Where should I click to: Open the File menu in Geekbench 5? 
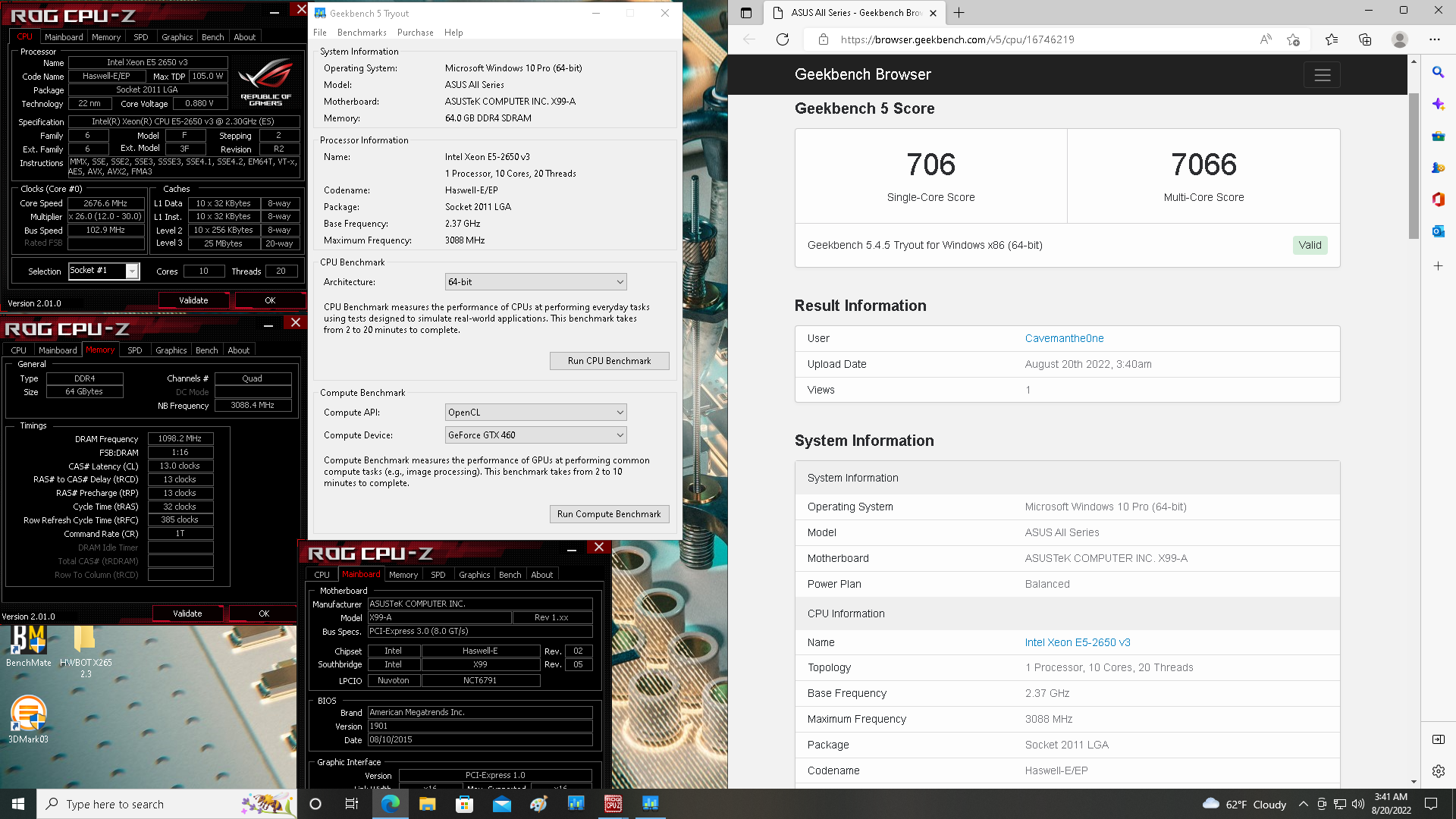point(320,33)
